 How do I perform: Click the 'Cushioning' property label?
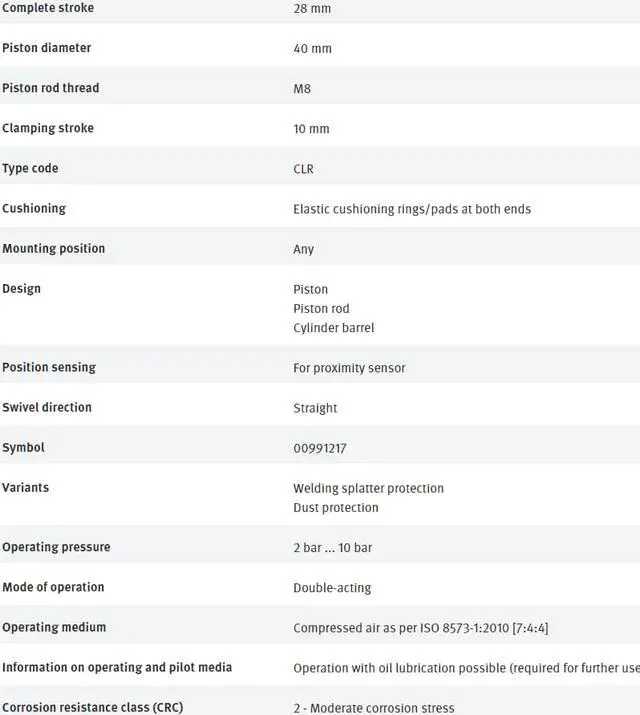[34, 208]
